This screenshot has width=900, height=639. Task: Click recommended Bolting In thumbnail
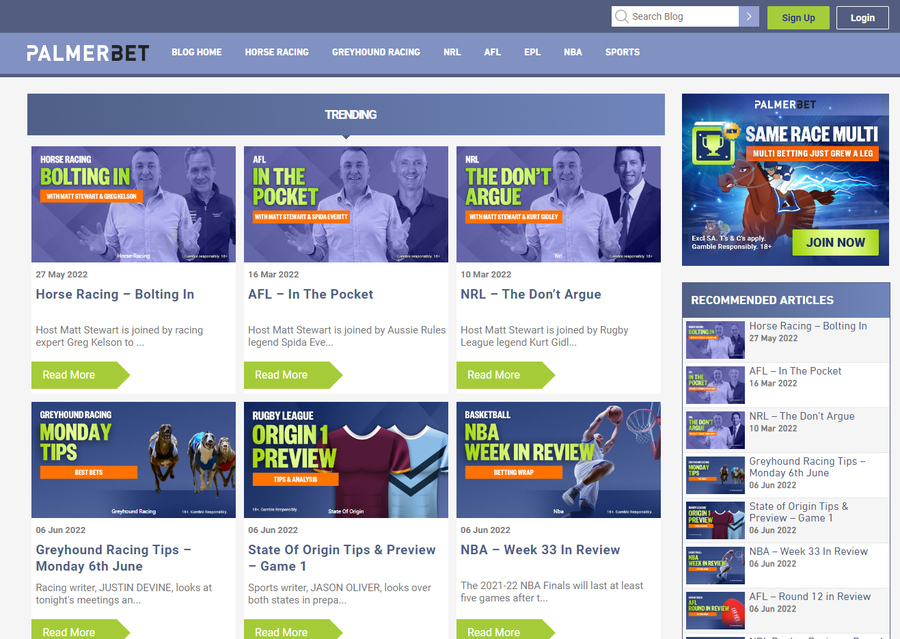pos(715,340)
